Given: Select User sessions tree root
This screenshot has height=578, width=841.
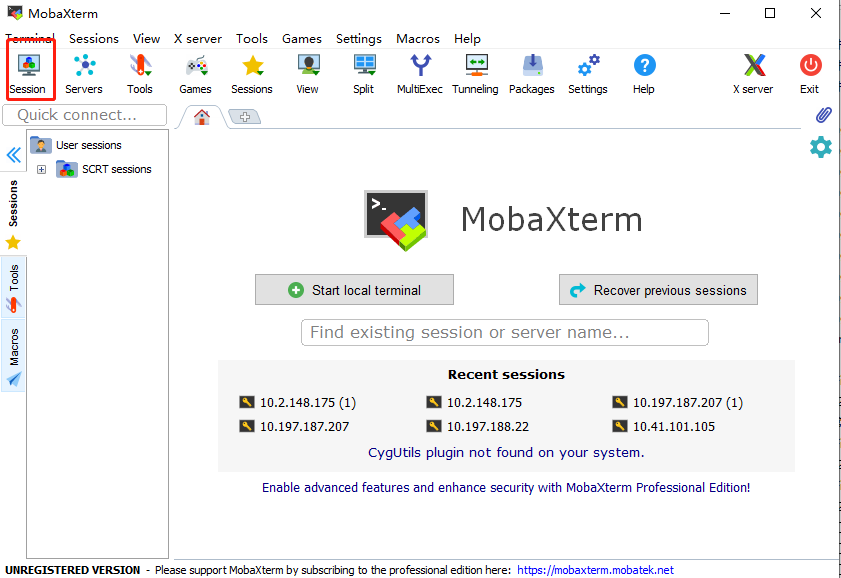Looking at the screenshot, I should (x=88, y=145).
